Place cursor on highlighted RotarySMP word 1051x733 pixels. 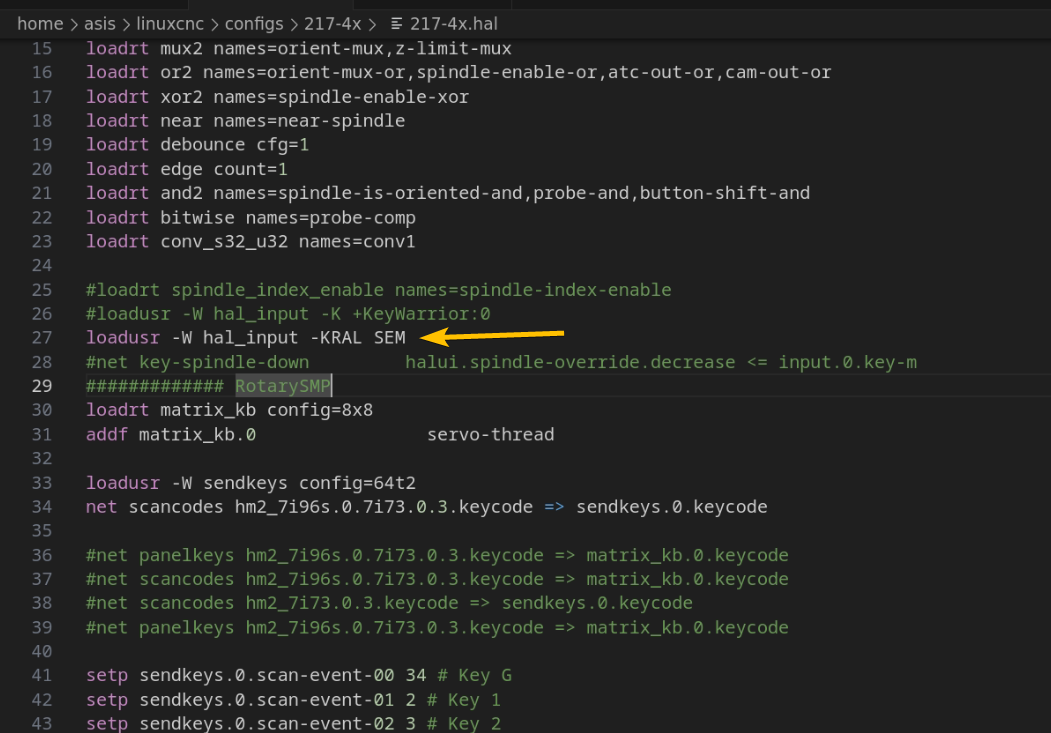[x=283, y=386]
